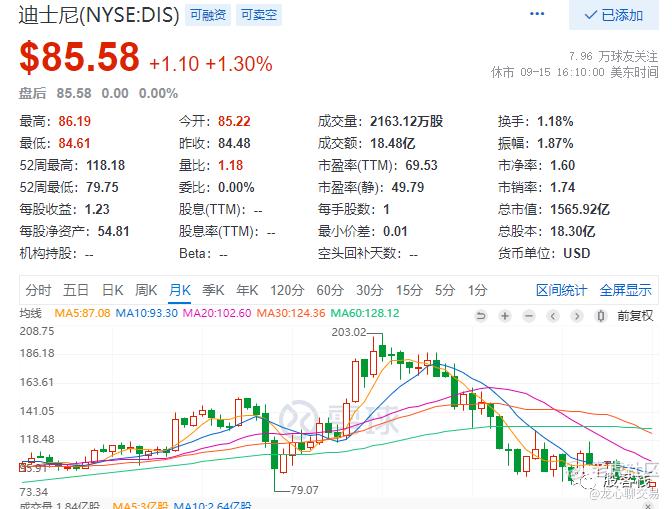672x509 pixels.
Task: Click the MA30:124.36 moving average label
Action: 291,313
